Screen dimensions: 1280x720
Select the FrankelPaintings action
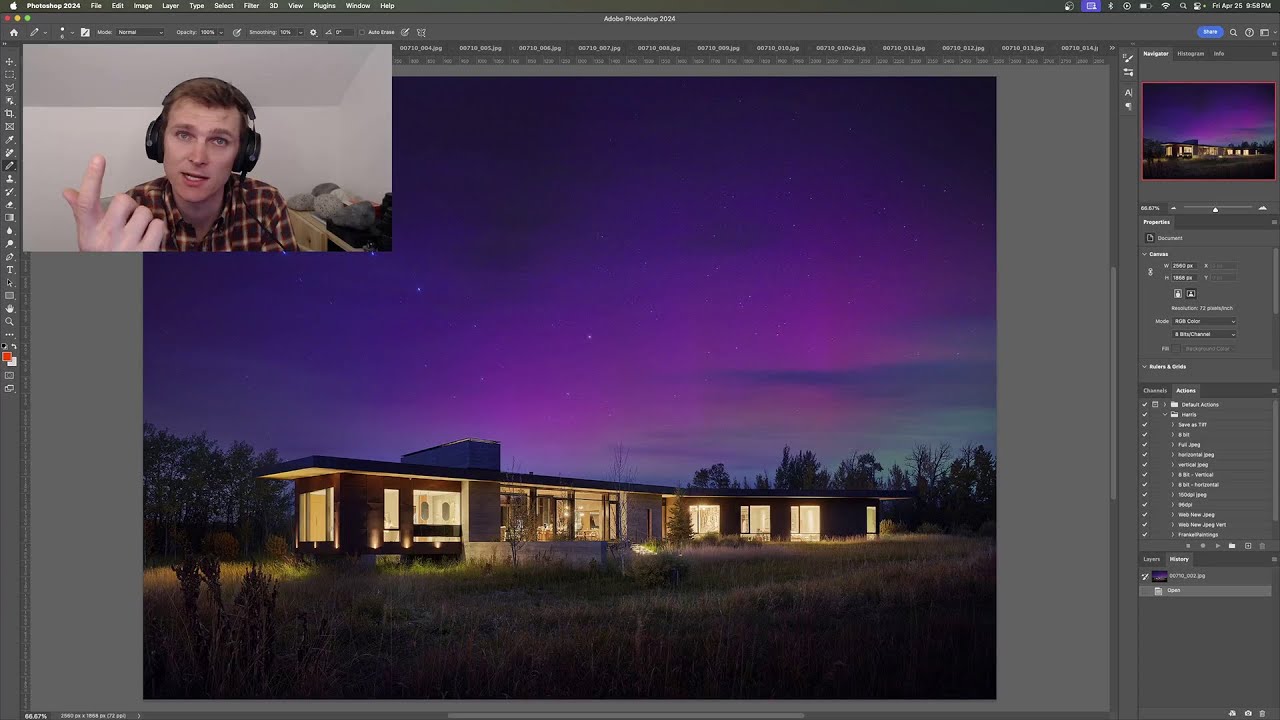click(1198, 534)
